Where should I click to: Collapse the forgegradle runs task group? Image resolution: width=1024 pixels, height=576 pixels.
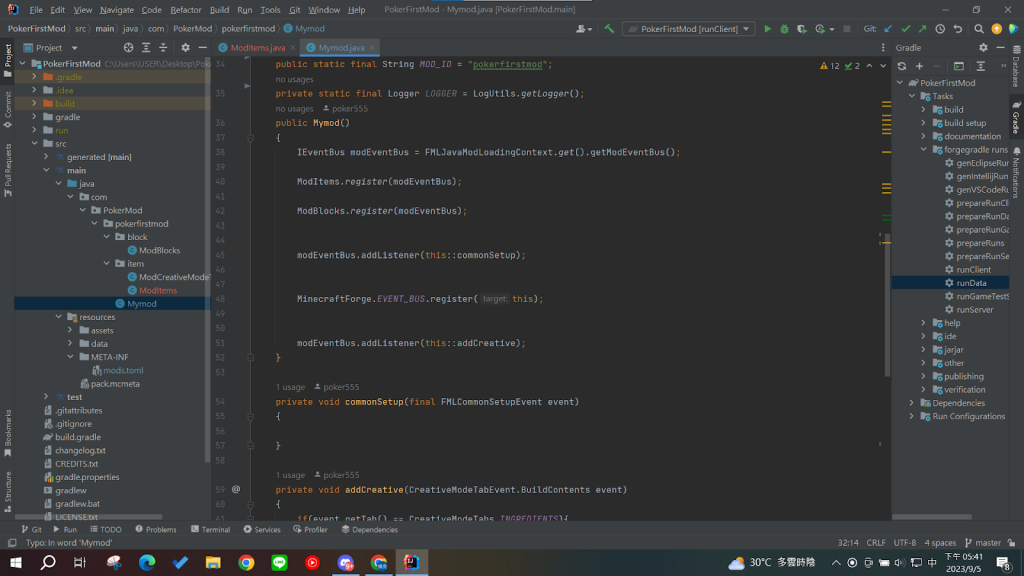tap(923, 150)
